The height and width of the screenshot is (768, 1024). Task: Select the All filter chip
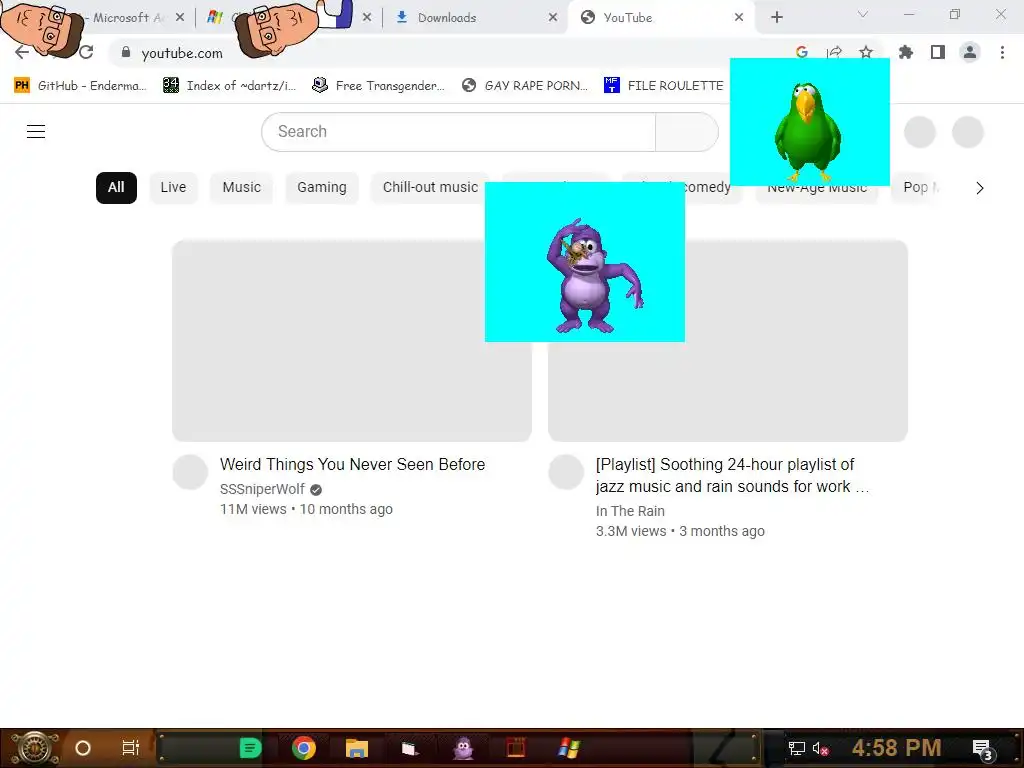point(116,187)
